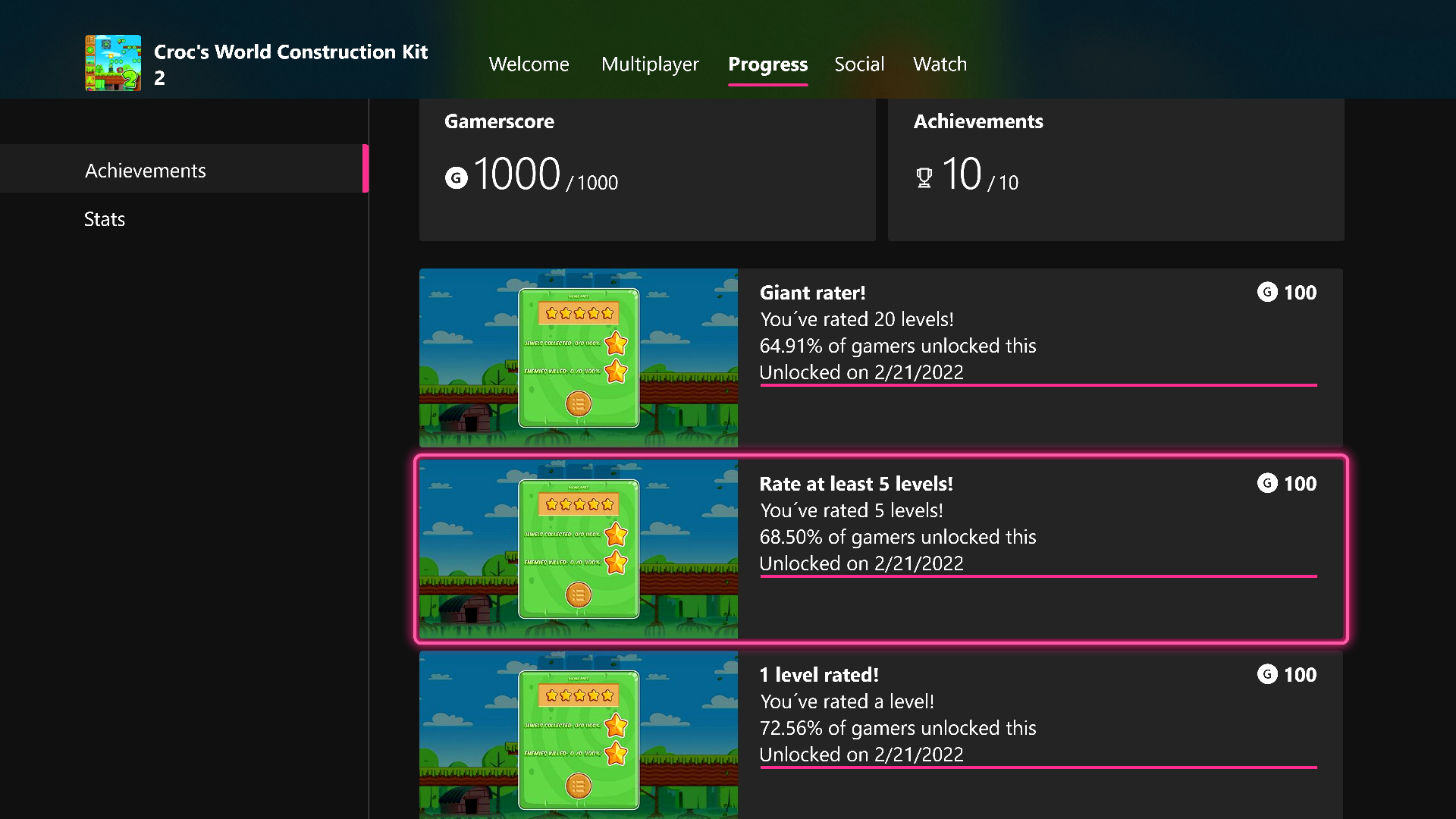Open the Rate at least 5 levels! thumbnail

579,549
